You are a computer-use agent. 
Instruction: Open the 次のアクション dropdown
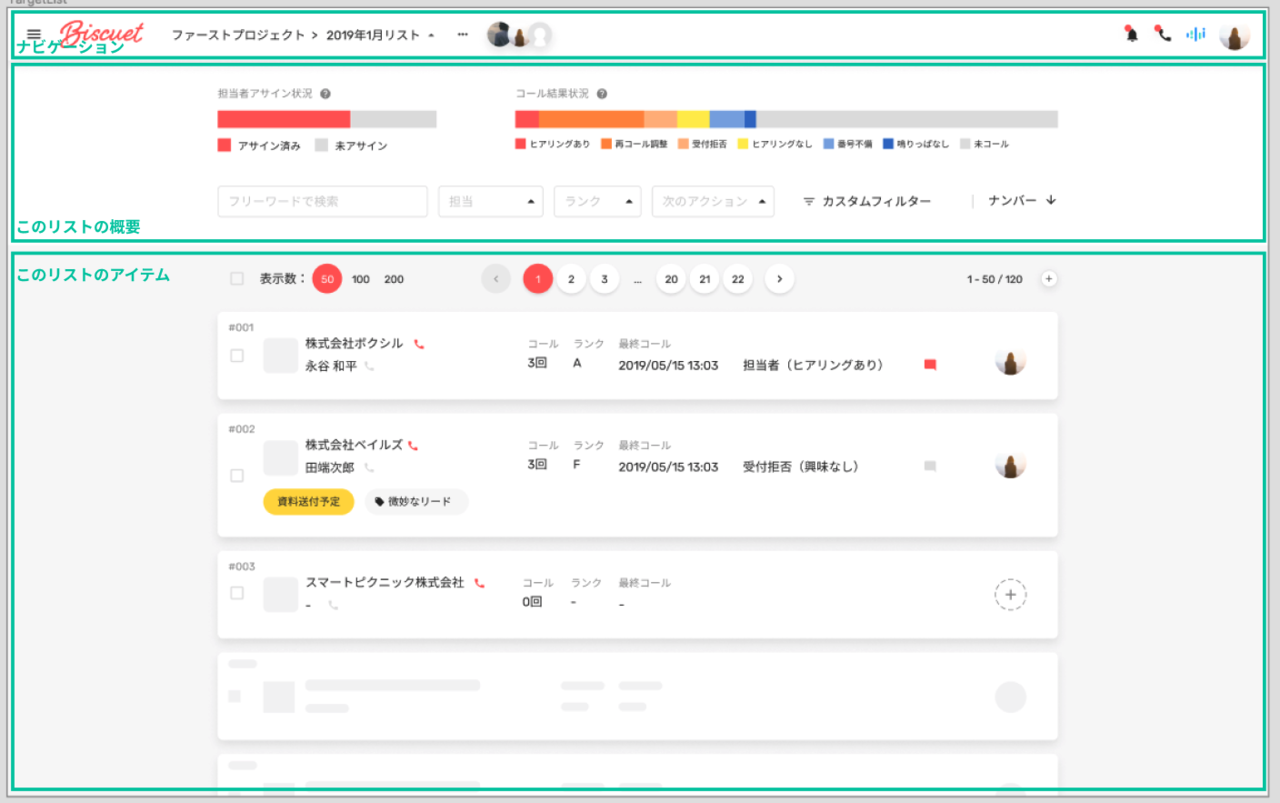tap(712, 201)
